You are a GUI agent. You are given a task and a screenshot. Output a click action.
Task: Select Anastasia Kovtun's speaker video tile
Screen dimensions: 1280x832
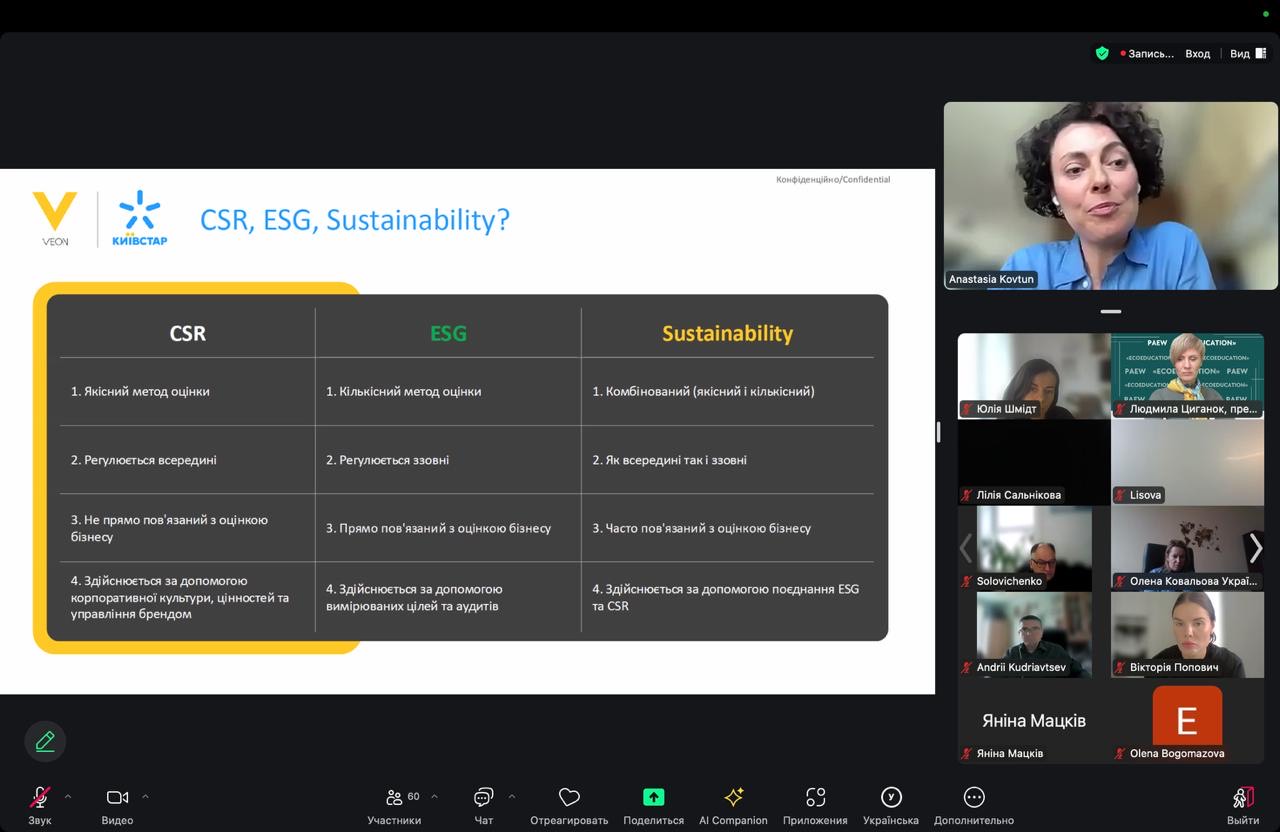pos(1110,196)
